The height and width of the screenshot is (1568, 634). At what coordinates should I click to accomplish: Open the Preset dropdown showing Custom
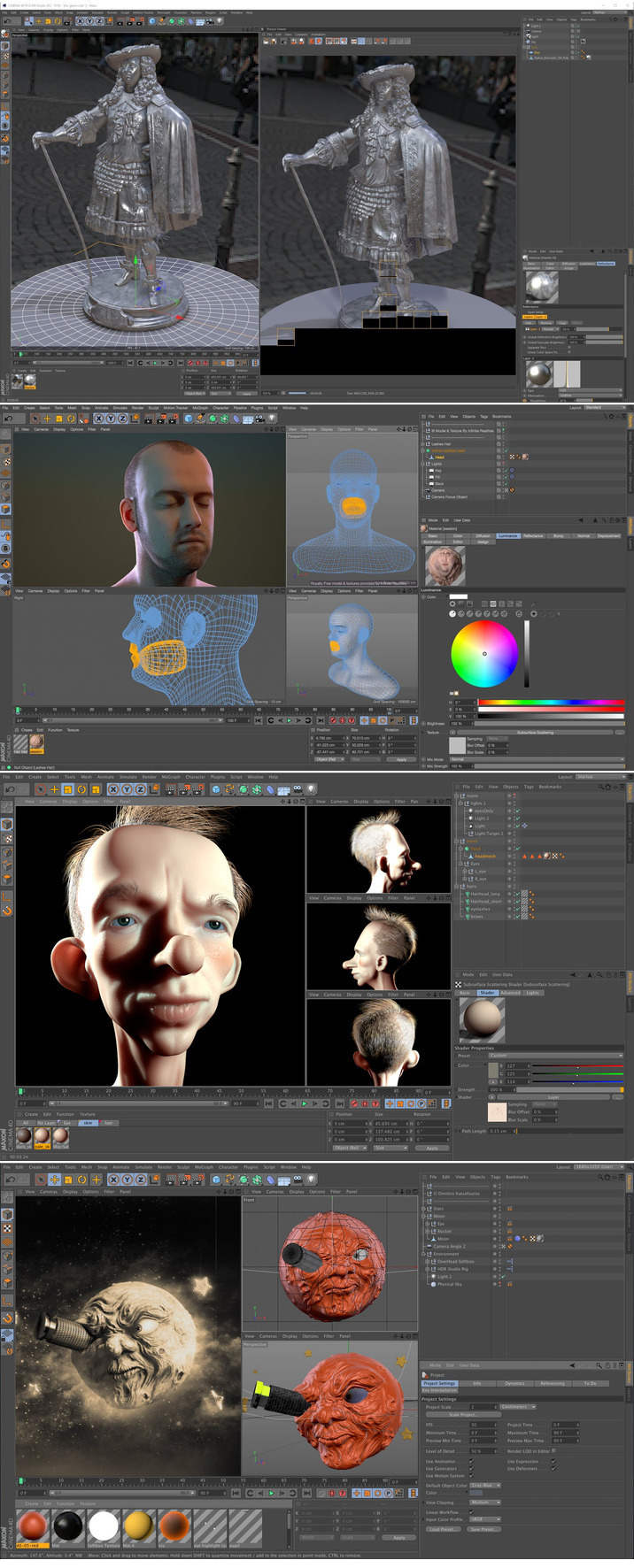(x=556, y=1056)
